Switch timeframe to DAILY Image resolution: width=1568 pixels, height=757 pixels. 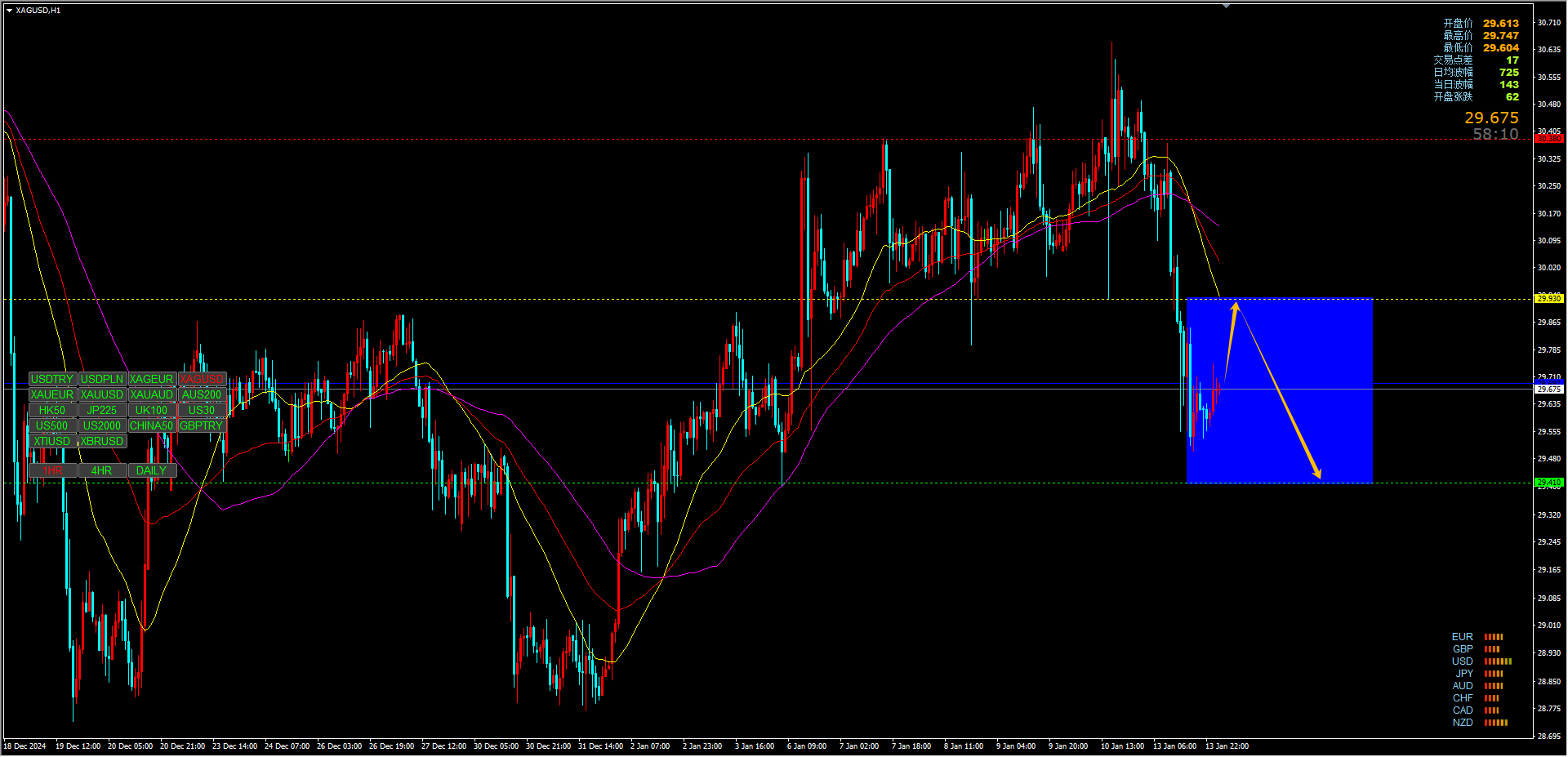tap(152, 471)
